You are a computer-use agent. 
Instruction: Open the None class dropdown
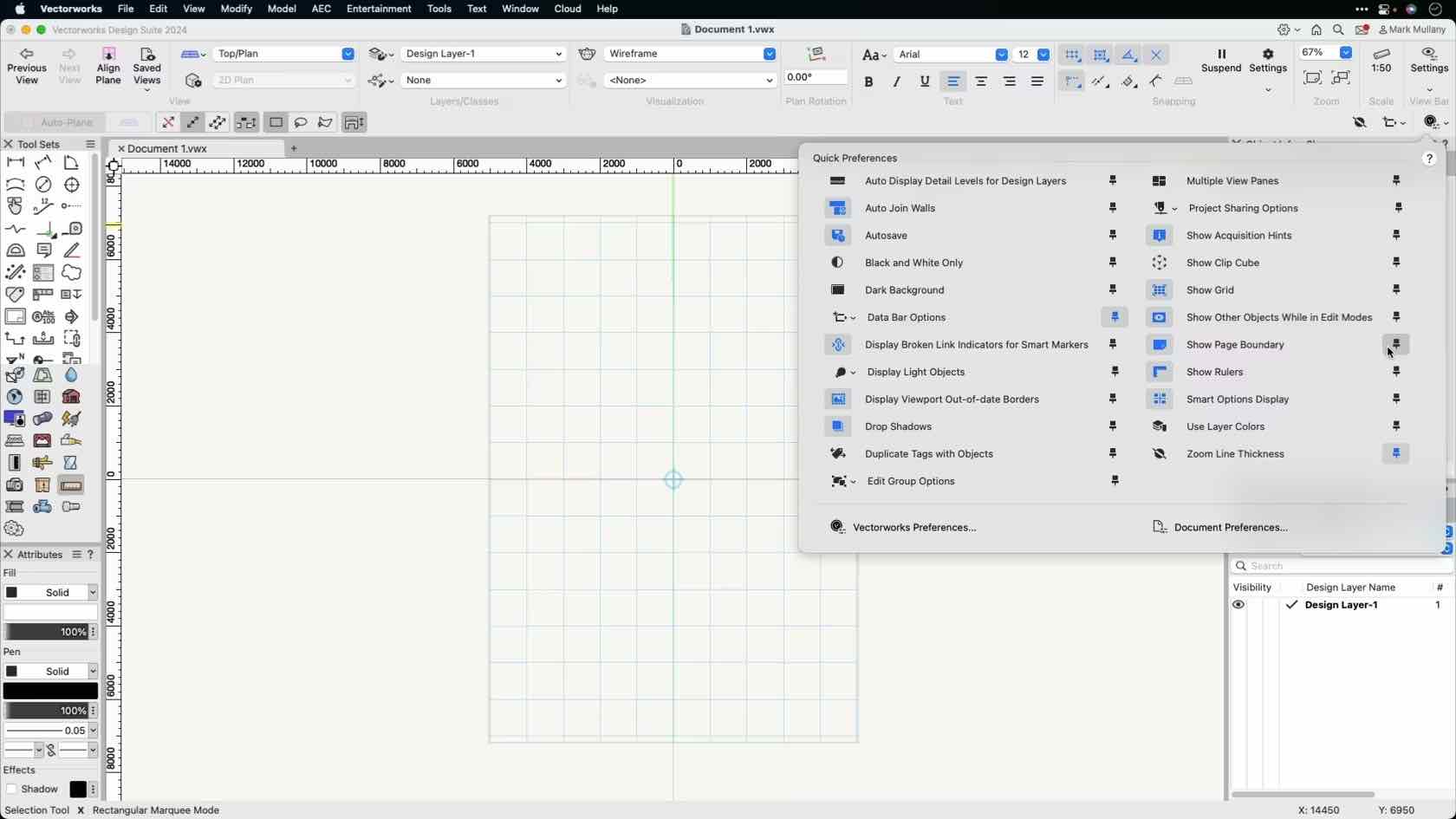(x=483, y=81)
